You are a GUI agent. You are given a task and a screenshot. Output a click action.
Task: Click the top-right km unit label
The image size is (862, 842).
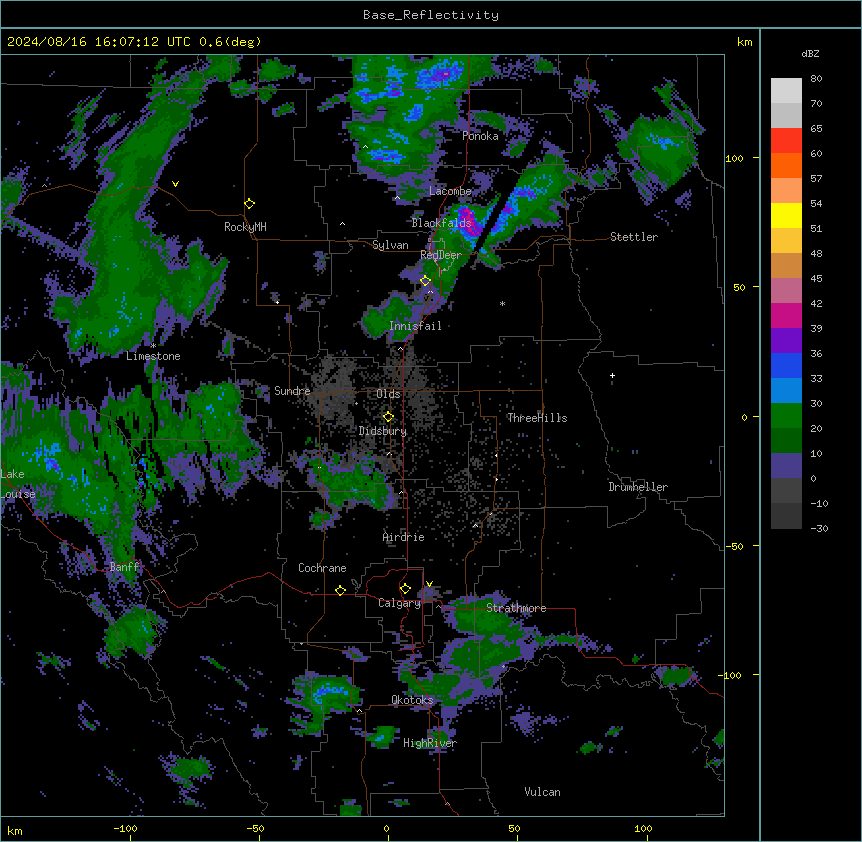[744, 42]
